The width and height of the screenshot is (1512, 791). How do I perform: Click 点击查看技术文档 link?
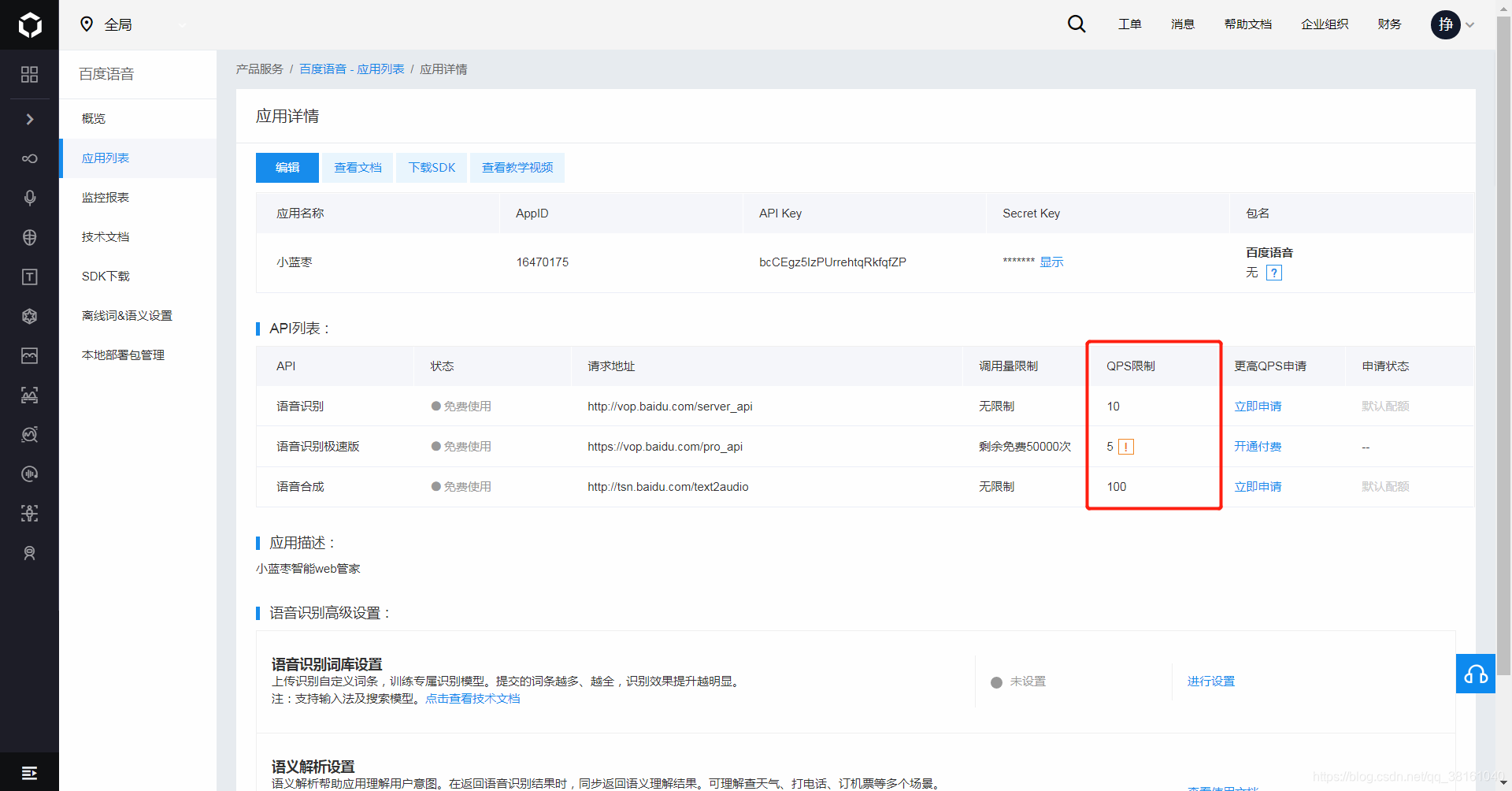[x=472, y=699]
